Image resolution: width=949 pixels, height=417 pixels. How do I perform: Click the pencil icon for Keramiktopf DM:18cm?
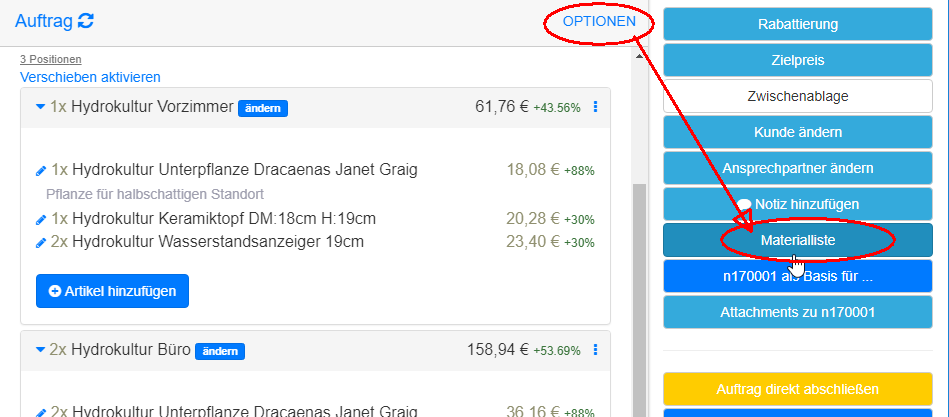[x=40, y=219]
